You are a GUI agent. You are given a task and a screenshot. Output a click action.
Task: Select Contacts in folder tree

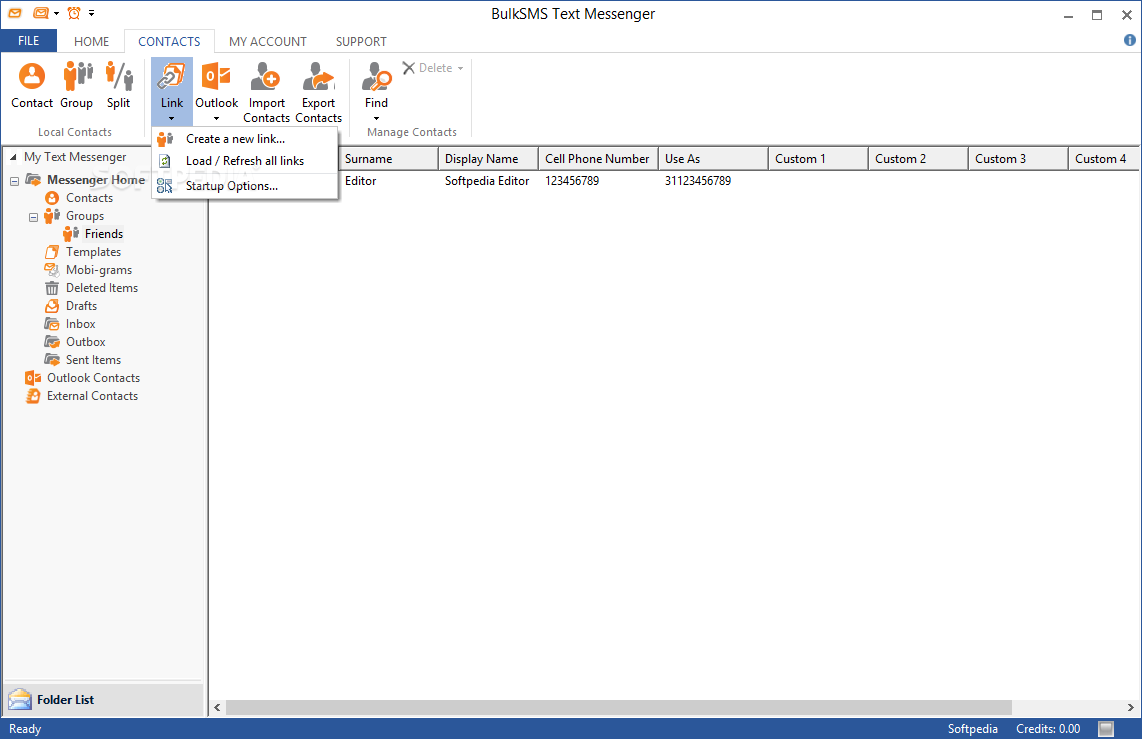[x=90, y=198]
